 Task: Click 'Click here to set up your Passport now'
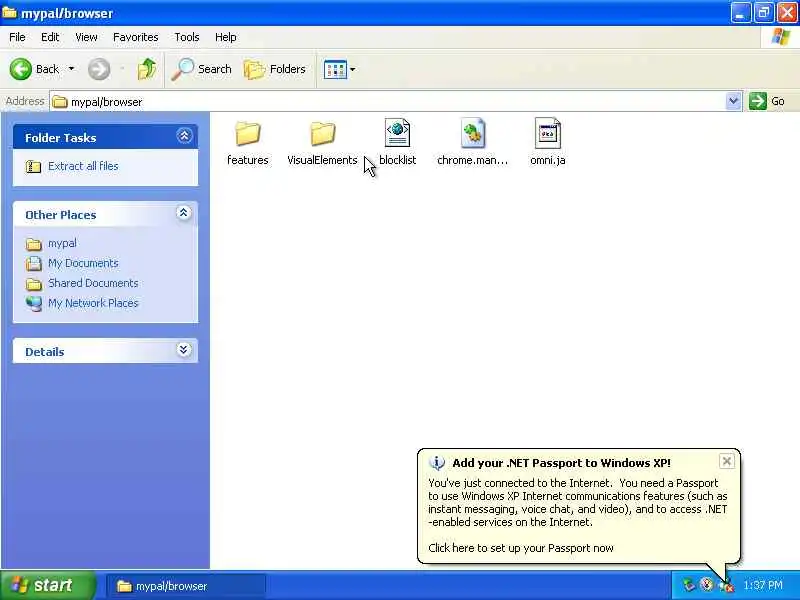pos(521,548)
